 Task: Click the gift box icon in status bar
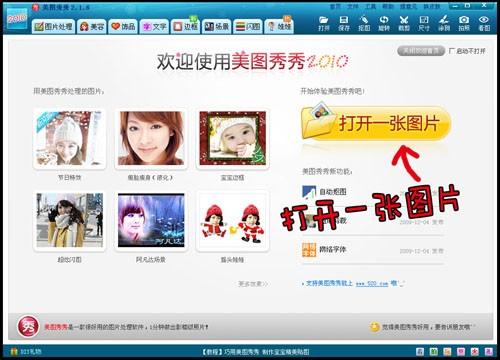(x=14, y=351)
